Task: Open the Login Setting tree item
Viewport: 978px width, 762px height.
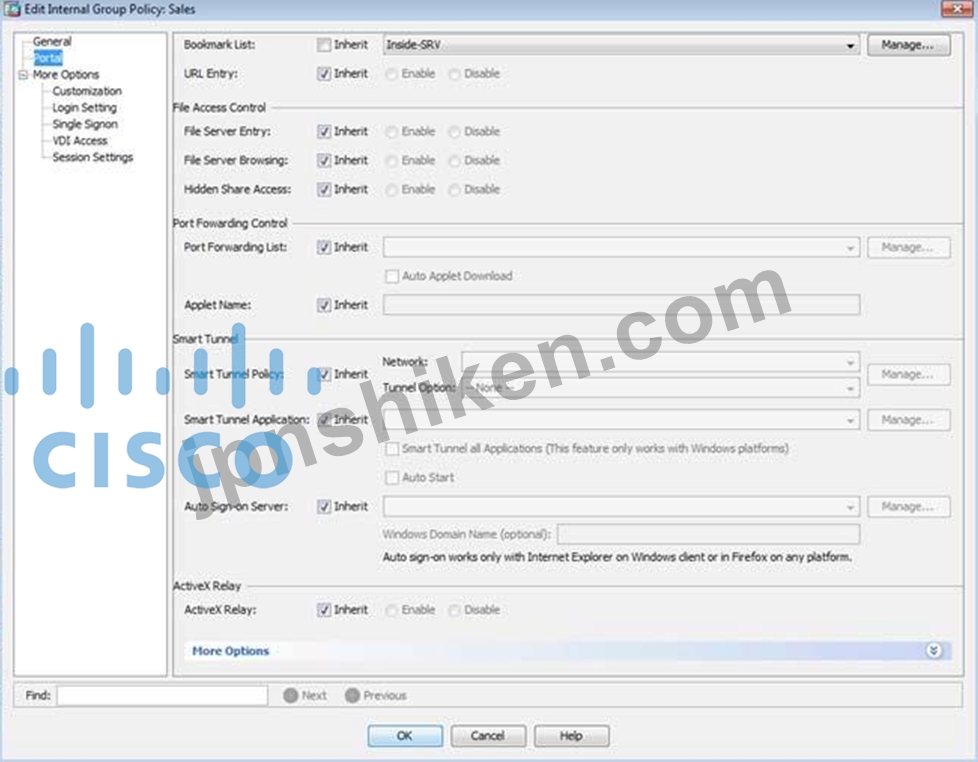Action: click(x=84, y=107)
